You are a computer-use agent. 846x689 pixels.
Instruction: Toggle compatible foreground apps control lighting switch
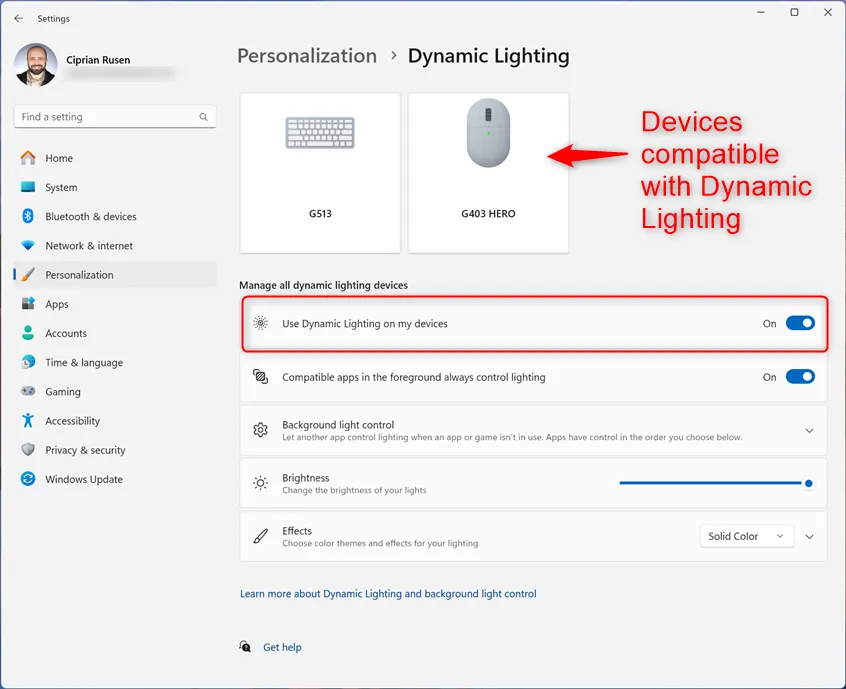click(800, 377)
